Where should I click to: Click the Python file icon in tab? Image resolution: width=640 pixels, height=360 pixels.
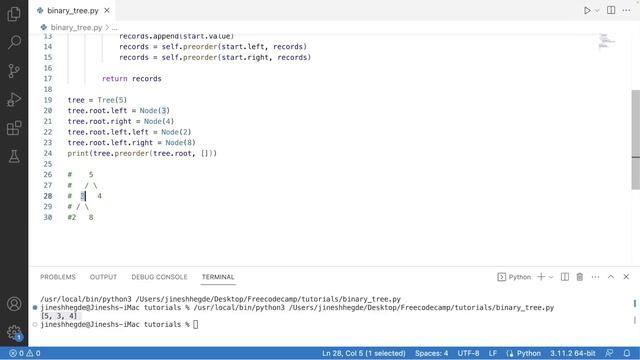[x=40, y=11]
